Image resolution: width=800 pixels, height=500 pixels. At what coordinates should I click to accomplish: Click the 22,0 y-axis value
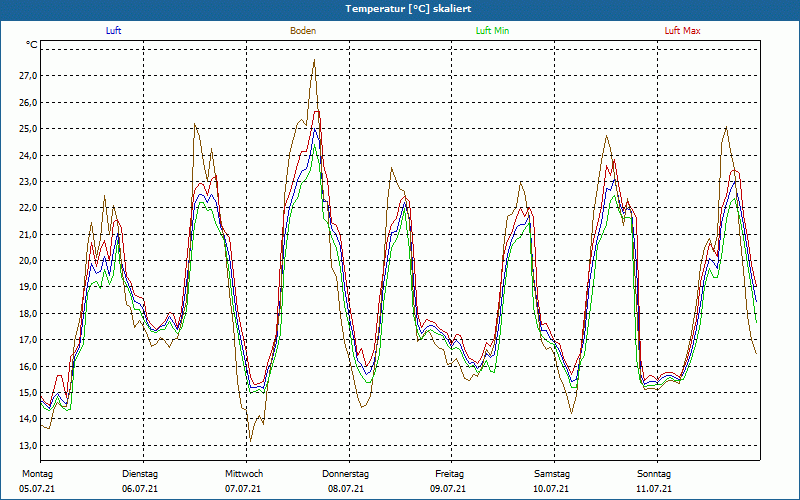tap(28, 208)
